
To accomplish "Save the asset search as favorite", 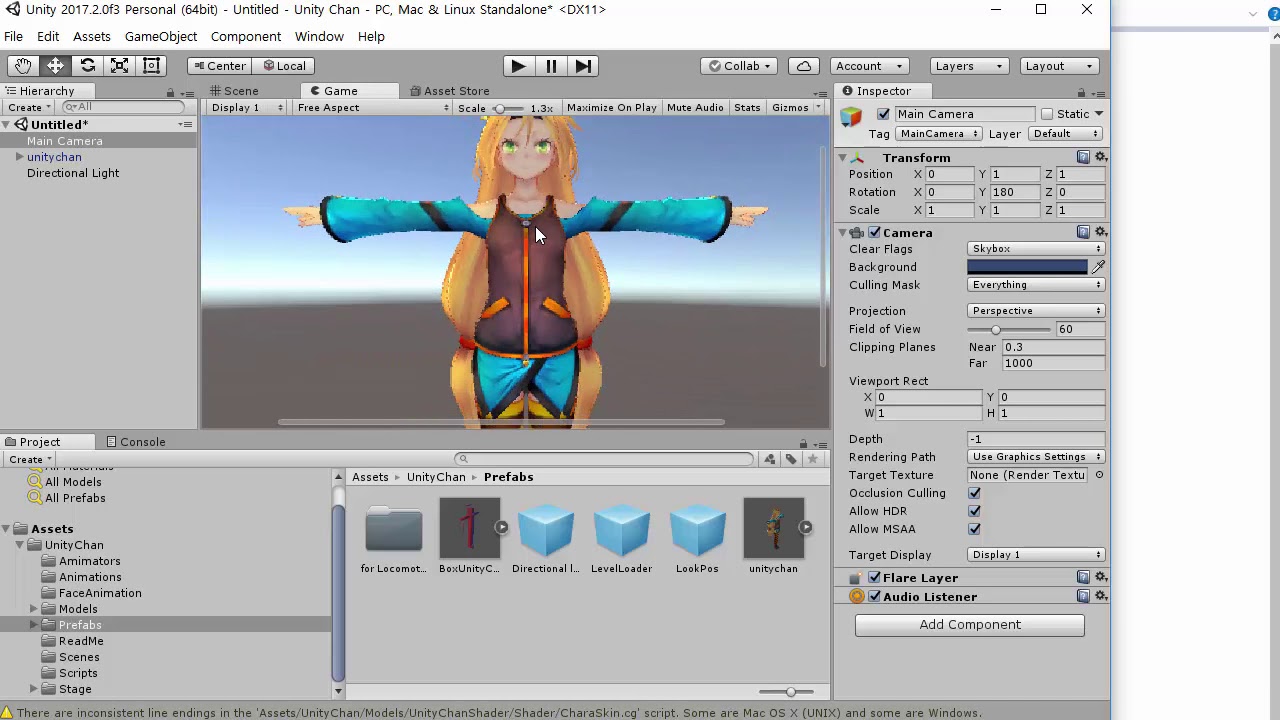I will [x=812, y=459].
